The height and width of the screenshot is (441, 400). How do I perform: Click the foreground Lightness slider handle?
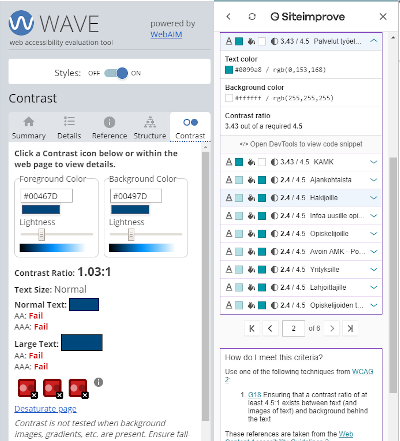[41, 234]
